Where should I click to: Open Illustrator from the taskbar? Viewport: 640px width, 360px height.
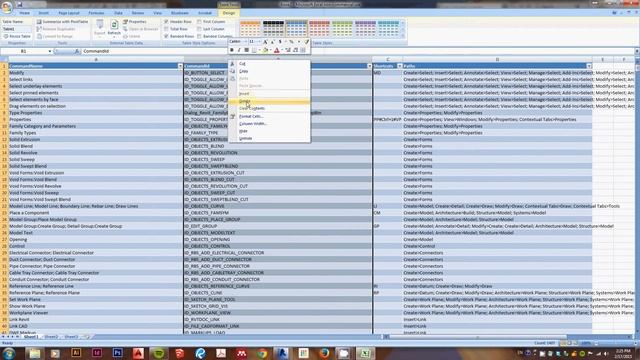[x=76, y=353]
